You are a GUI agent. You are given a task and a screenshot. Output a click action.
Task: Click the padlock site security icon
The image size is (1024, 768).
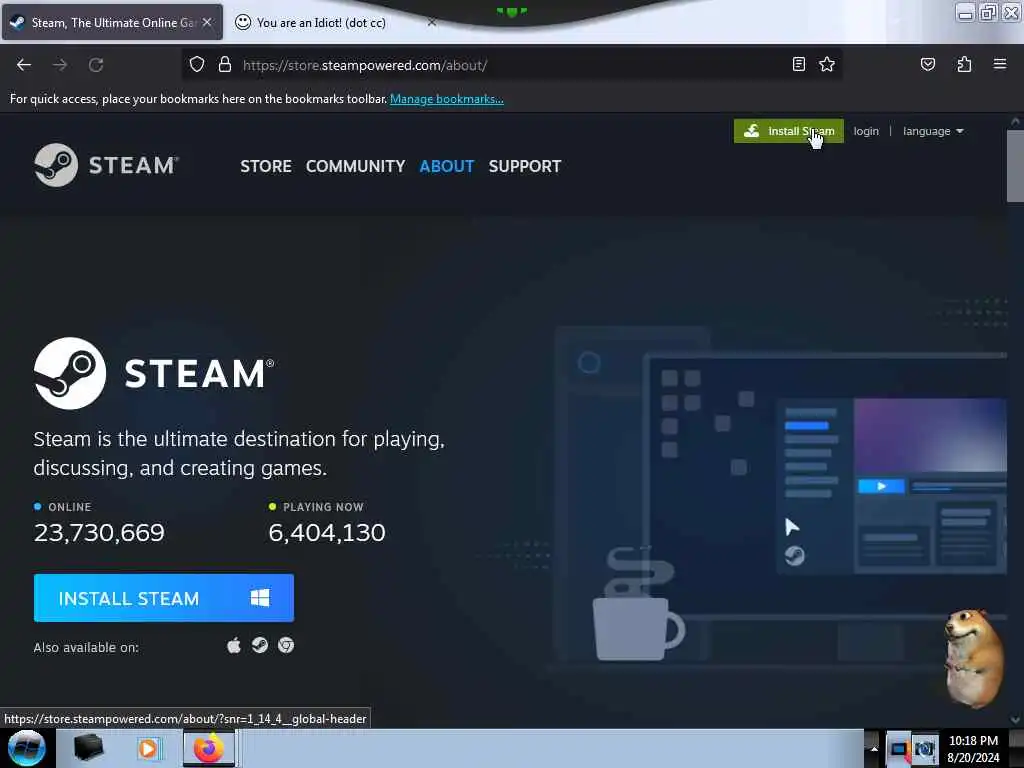[225, 65]
